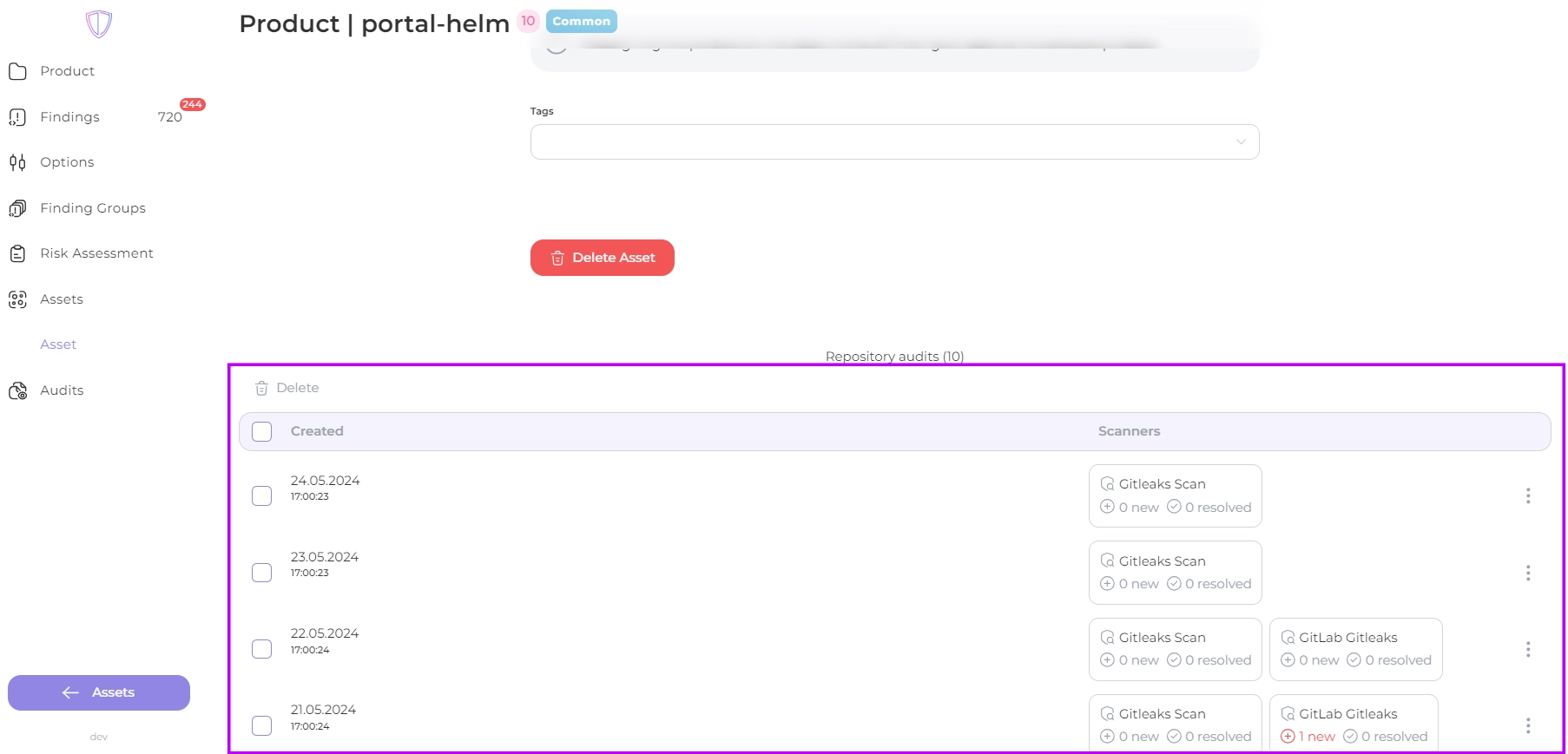The width and height of the screenshot is (1568, 754).
Task: Click the GitLab Gitleaks card with 1 new
Action: coord(1353,724)
